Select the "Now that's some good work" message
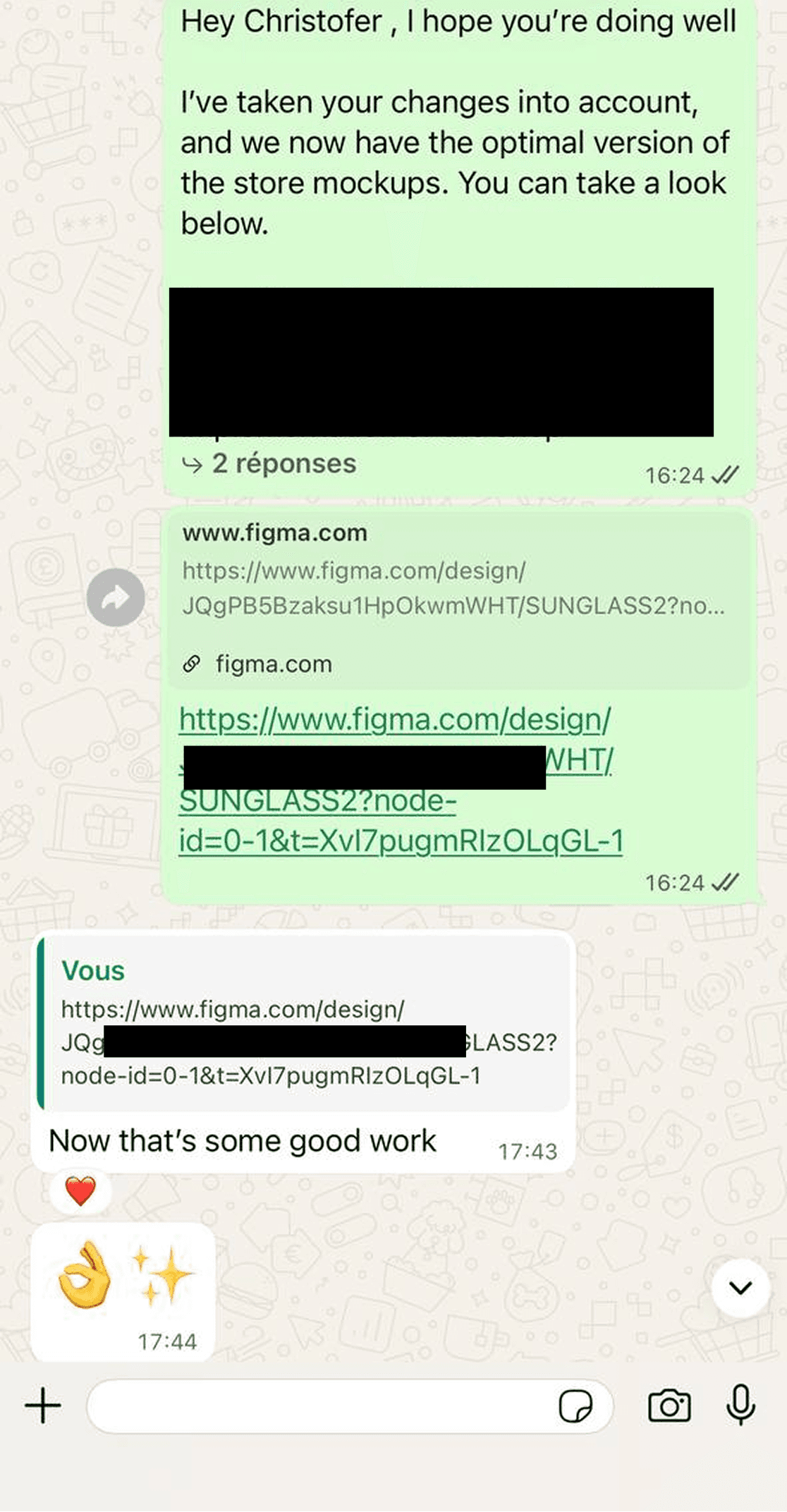 click(243, 1141)
